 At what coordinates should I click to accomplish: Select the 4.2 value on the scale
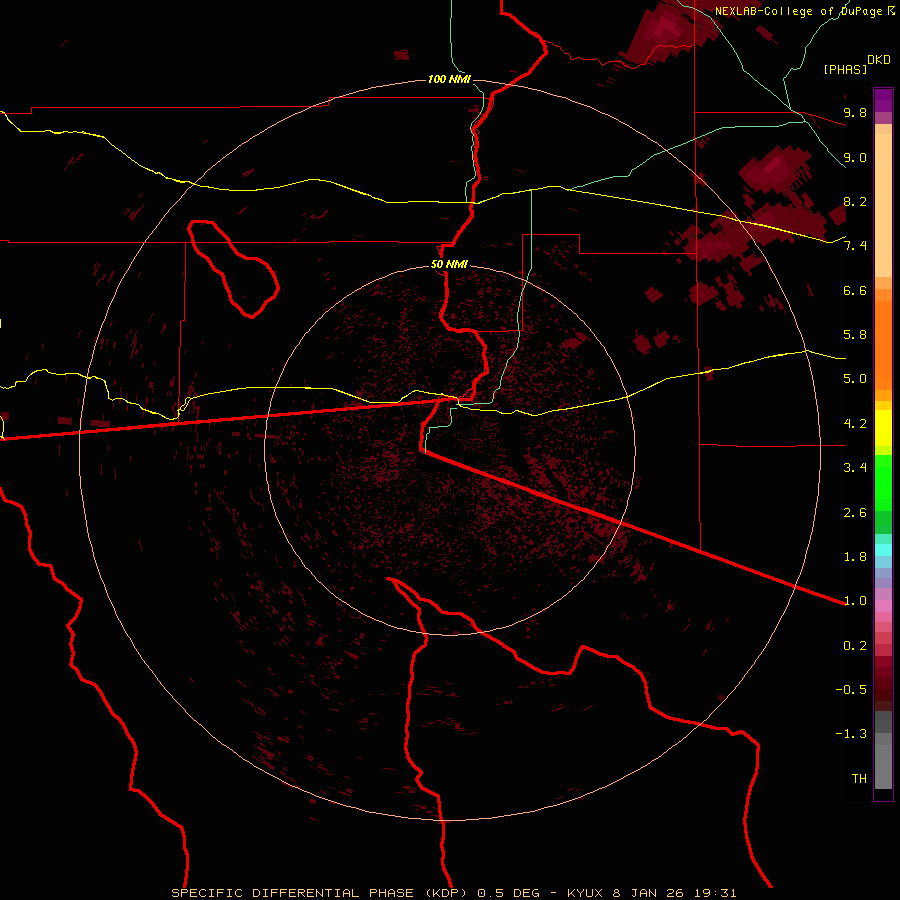pyautogui.click(x=855, y=424)
